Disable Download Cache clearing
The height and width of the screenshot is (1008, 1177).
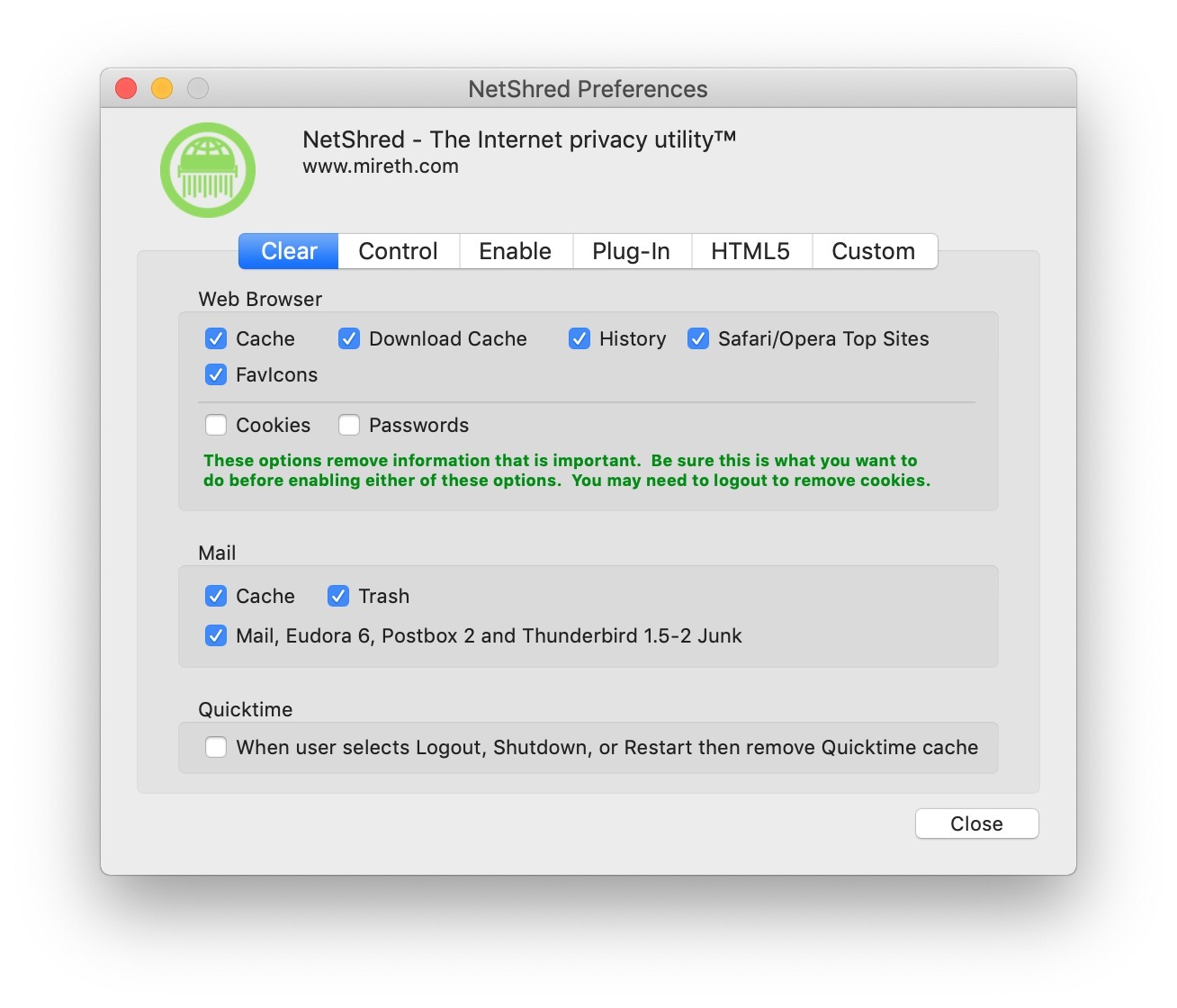pos(347,338)
